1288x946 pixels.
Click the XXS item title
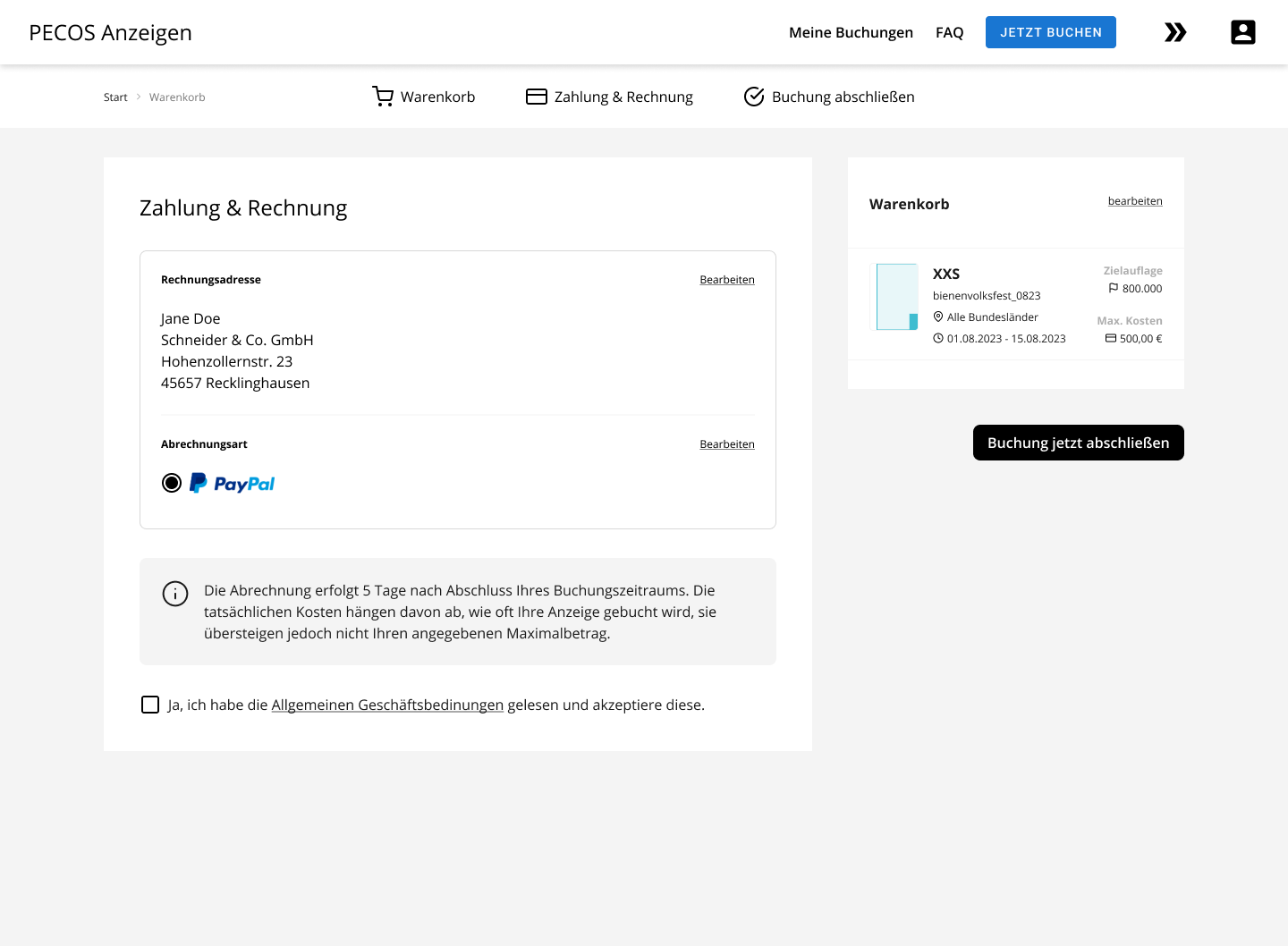946,274
